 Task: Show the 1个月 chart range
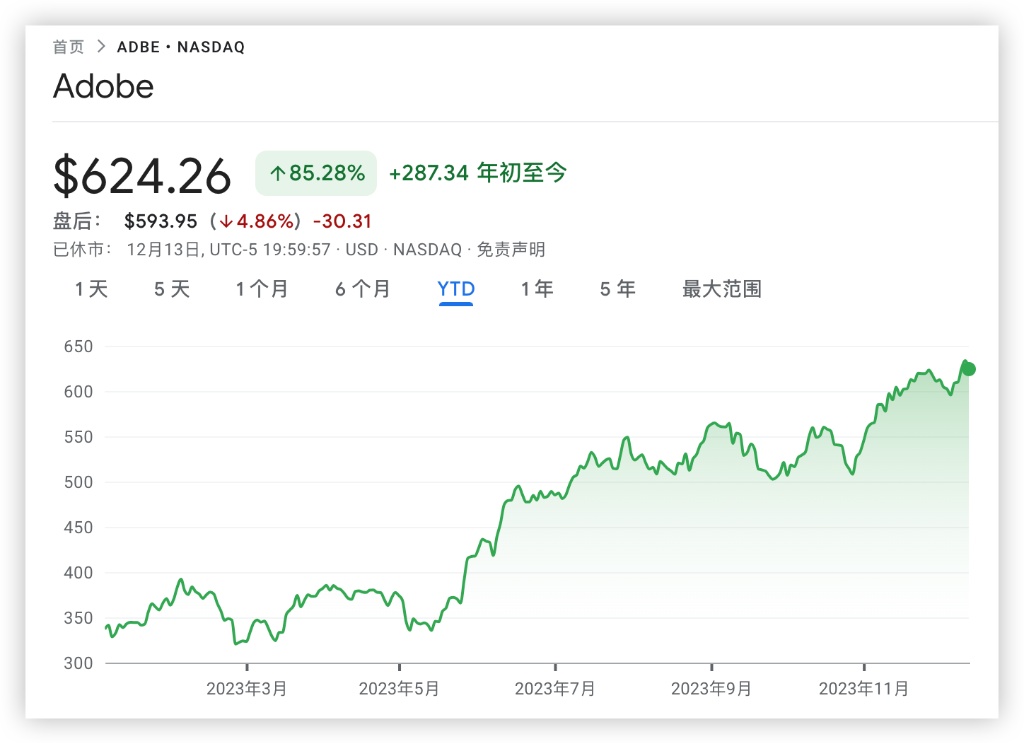click(262, 289)
